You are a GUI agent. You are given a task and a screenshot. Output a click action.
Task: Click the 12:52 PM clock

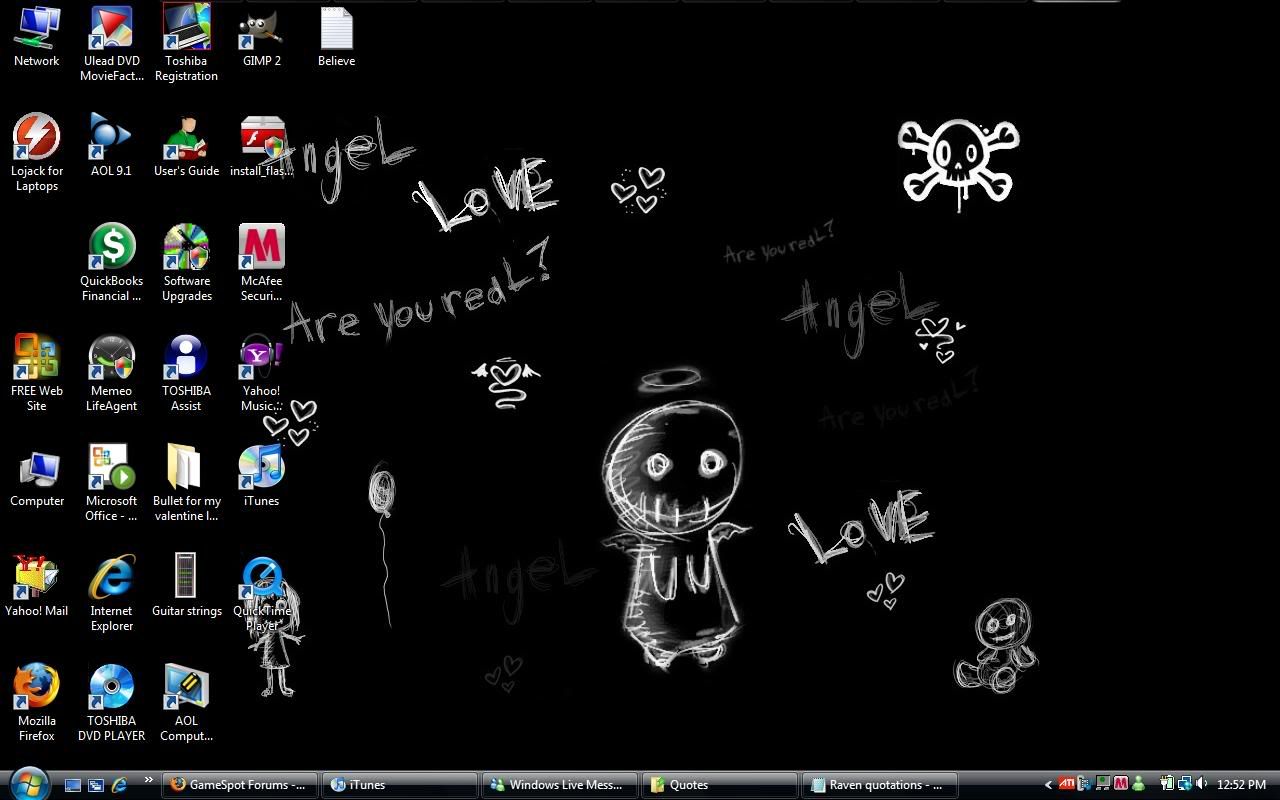tap(1242, 785)
